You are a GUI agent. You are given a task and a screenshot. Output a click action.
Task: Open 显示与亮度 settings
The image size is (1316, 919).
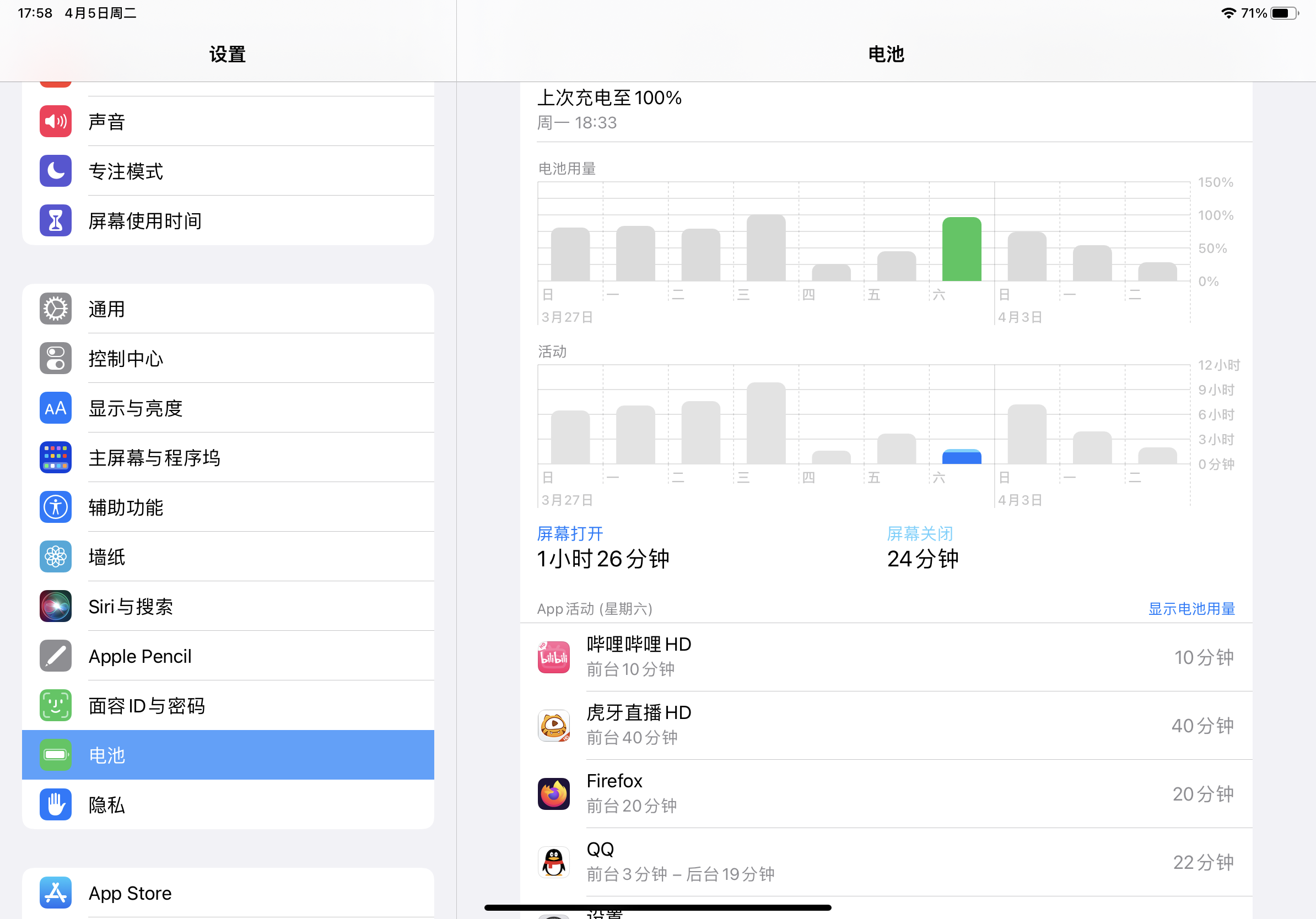point(229,408)
